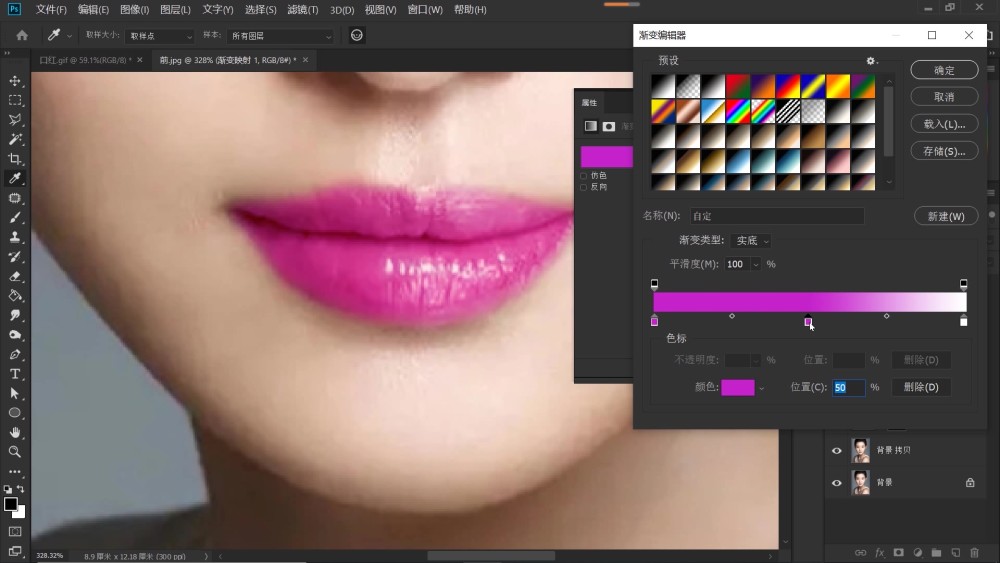Open the 滤镜(T) menu

tap(302, 10)
